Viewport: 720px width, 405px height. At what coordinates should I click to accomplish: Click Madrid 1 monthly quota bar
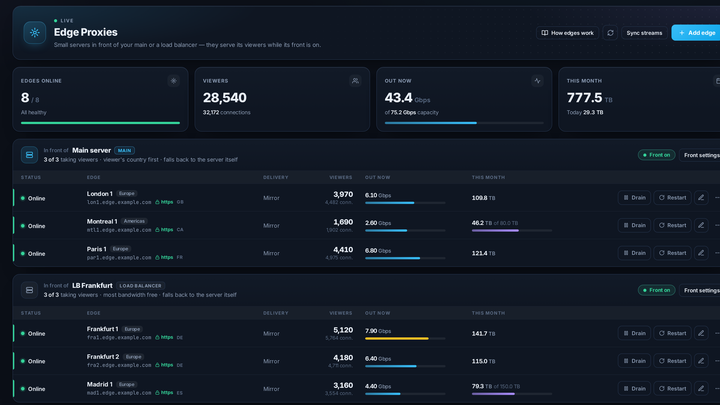(x=512, y=394)
